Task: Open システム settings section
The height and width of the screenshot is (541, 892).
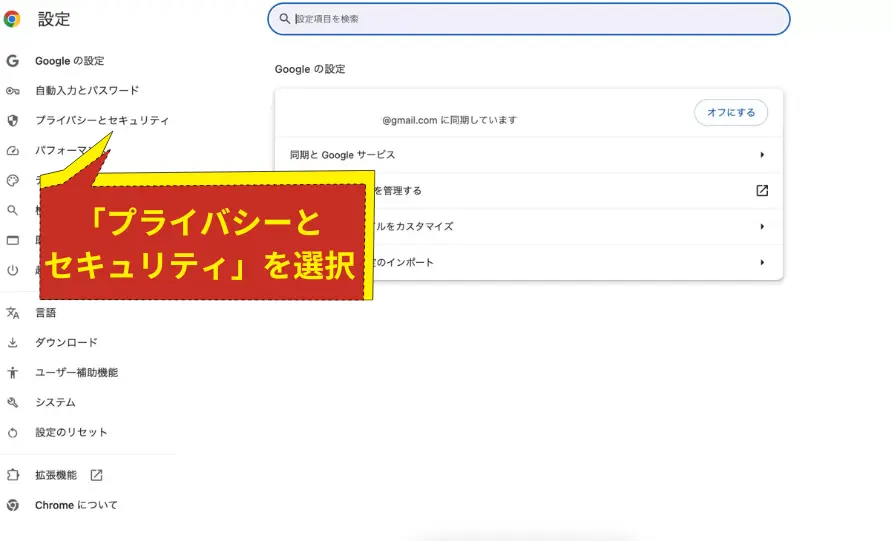Action: coord(55,403)
